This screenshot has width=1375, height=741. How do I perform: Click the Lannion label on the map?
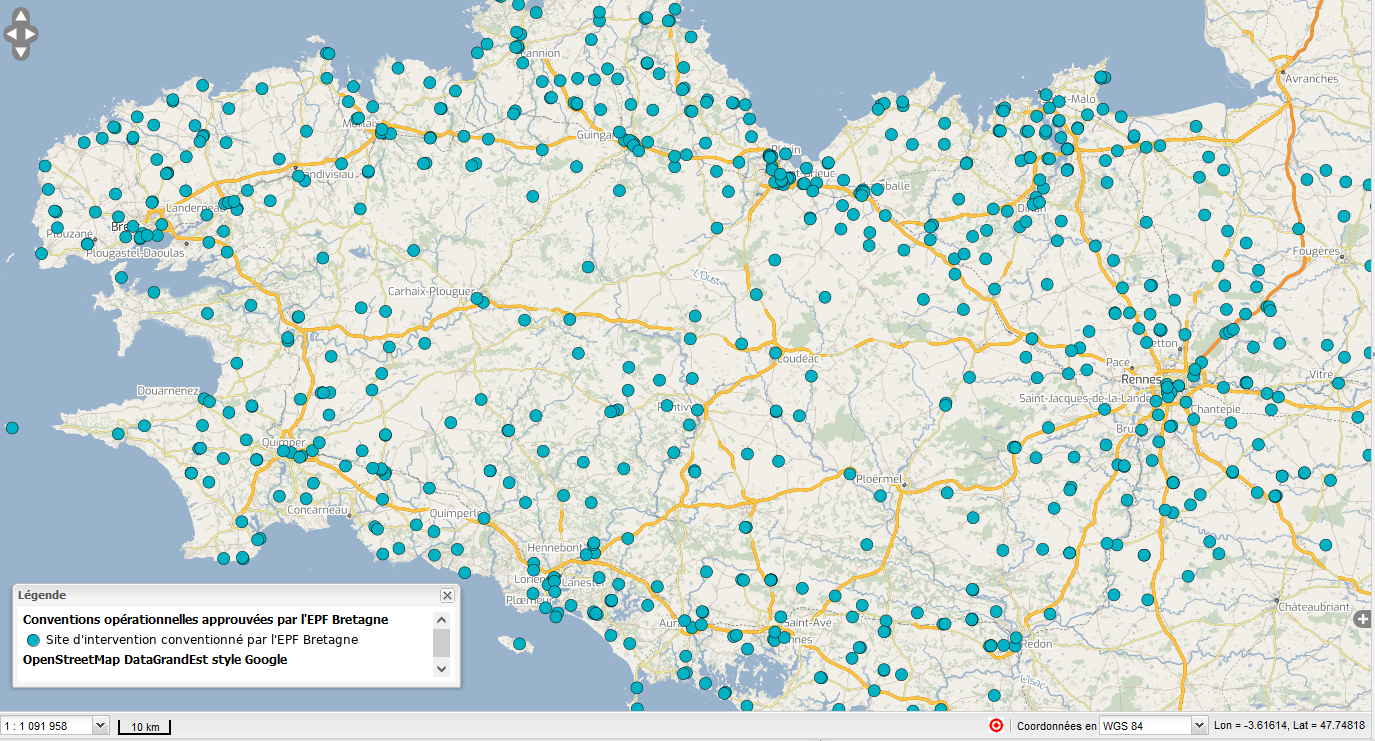pos(539,54)
